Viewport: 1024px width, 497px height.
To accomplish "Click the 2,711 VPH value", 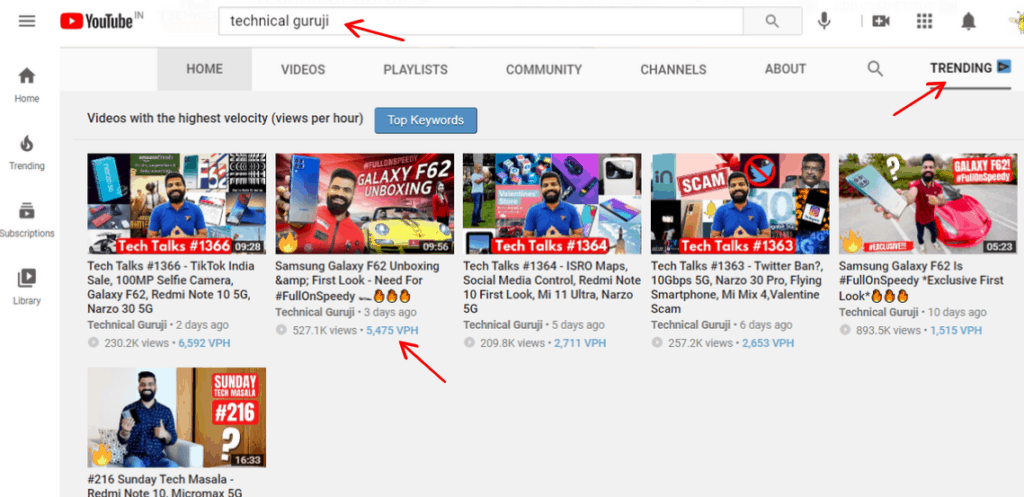I will tap(580, 343).
